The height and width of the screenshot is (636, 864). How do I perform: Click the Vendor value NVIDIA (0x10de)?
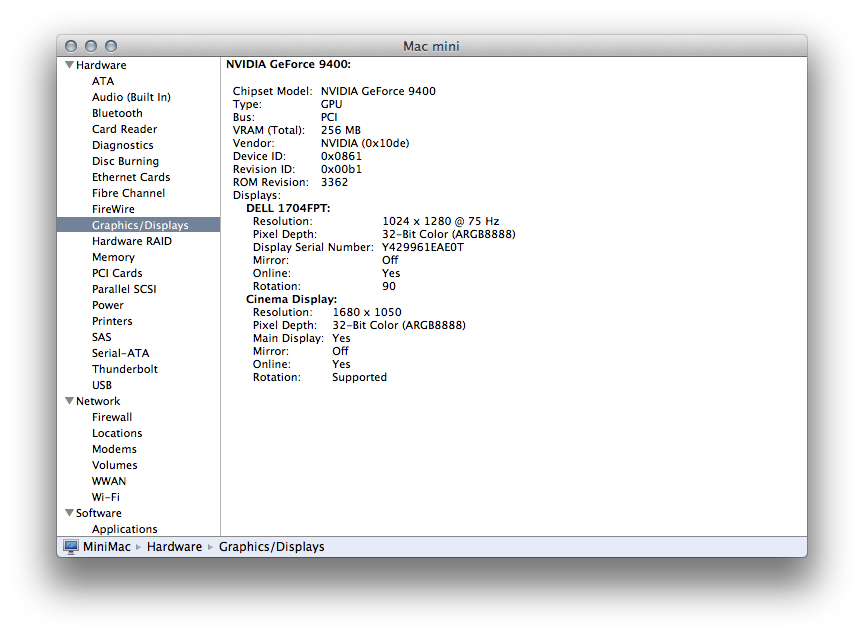[365, 143]
